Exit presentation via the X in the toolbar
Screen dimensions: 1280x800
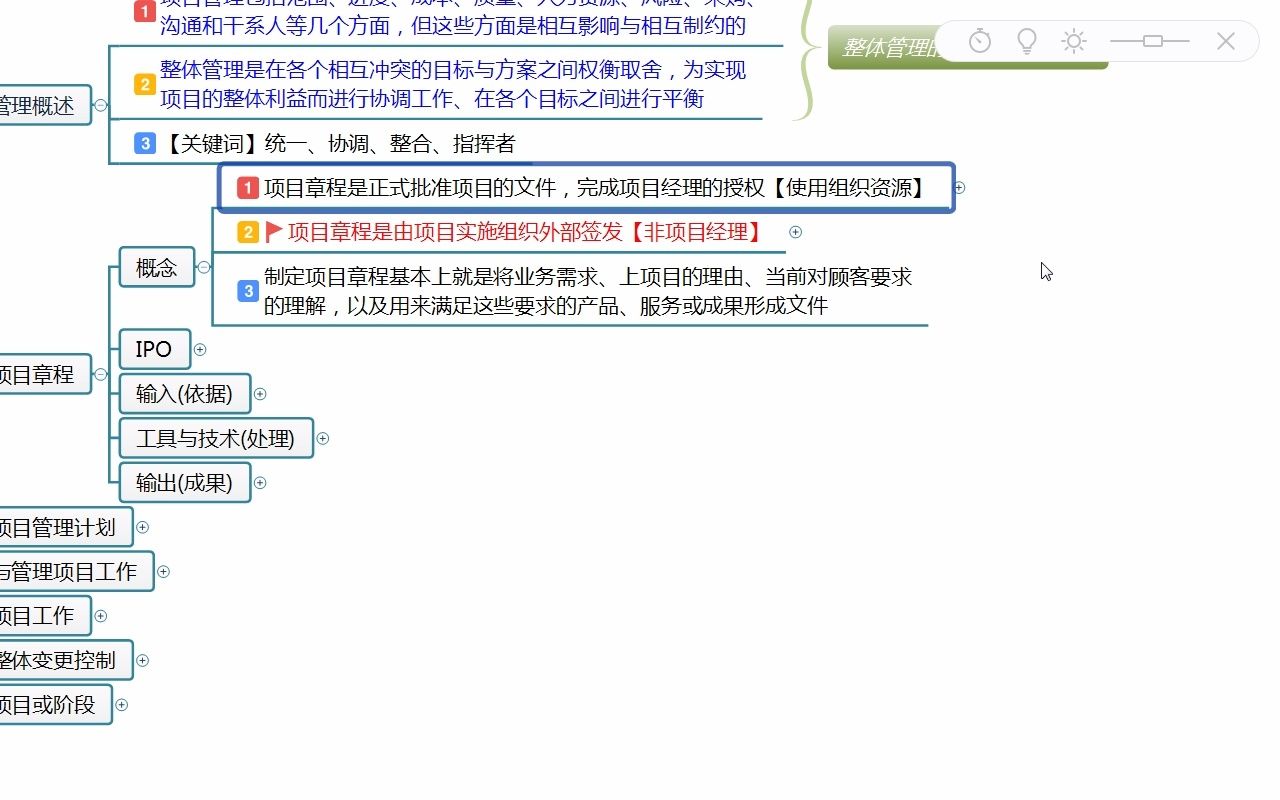point(1225,41)
